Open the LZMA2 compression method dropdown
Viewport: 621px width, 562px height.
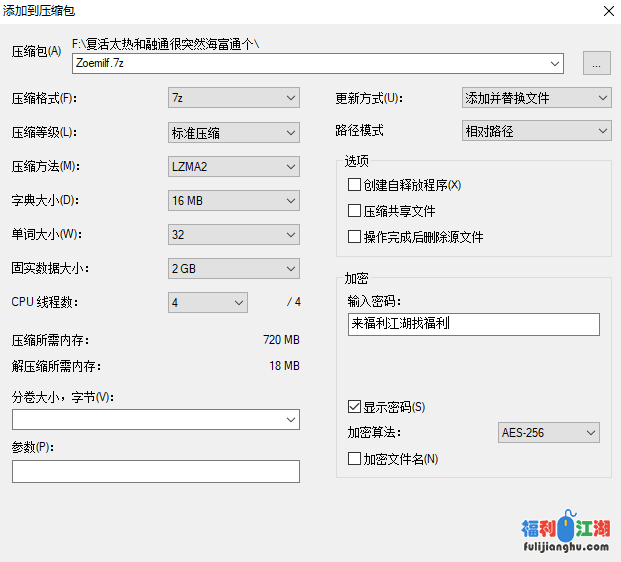(234, 167)
